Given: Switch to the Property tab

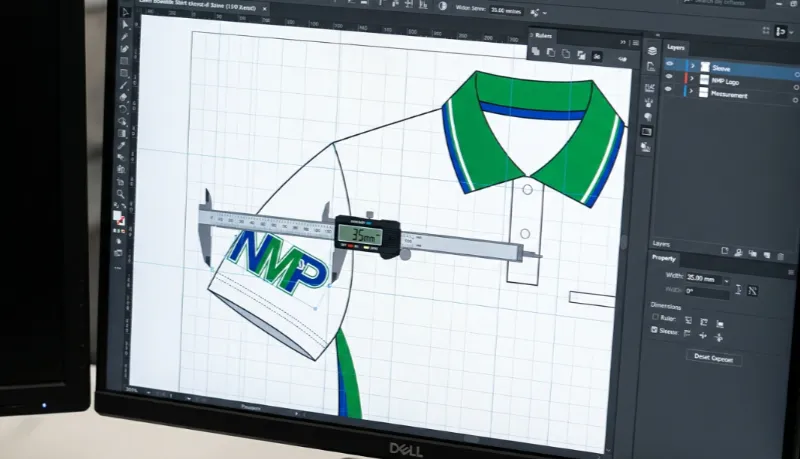Looking at the screenshot, I should (664, 258).
